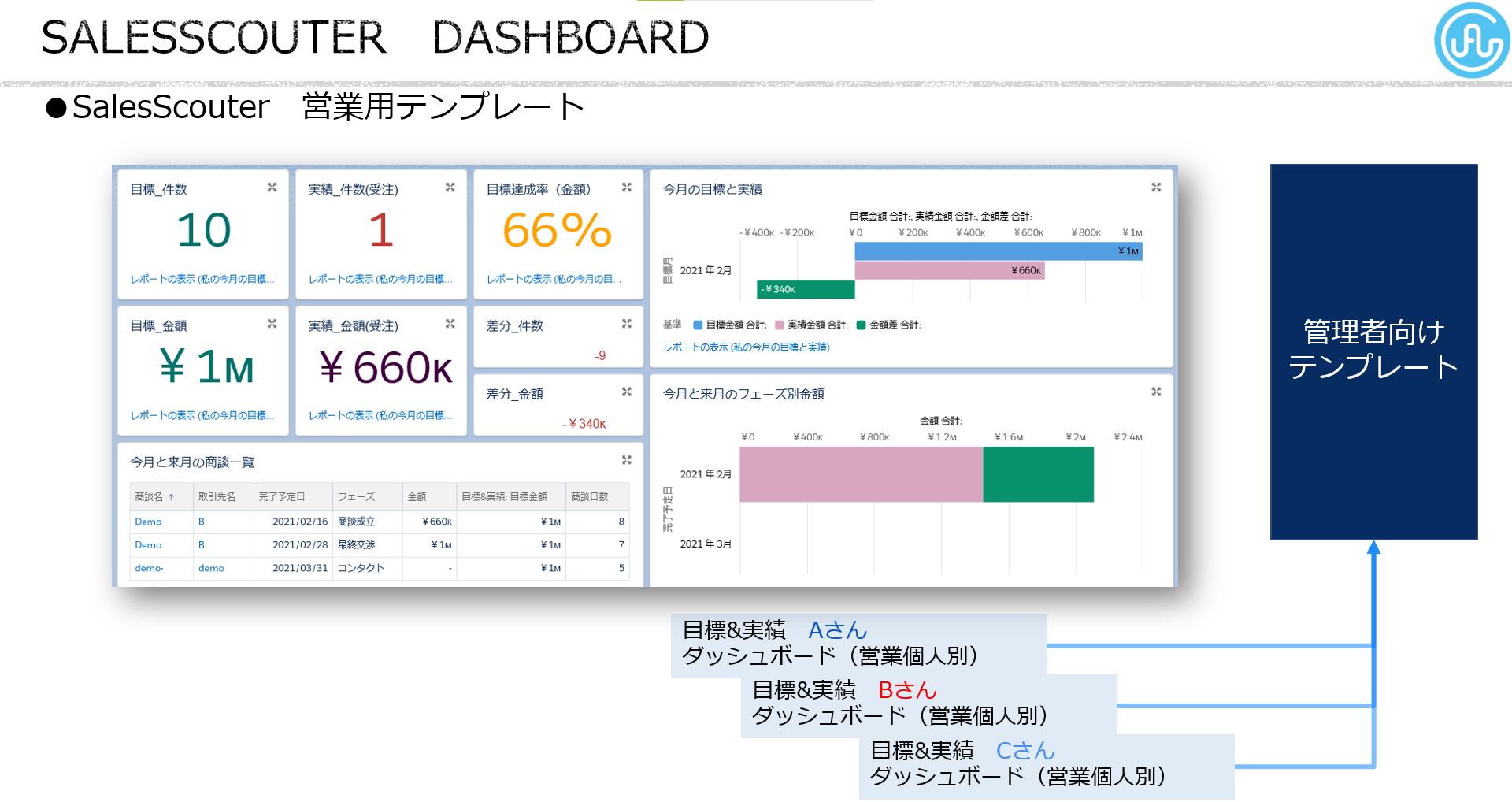Screen dimensions: 1512x802
Task: Click the ¥1M 目標_金額 value
Action: pos(206,367)
